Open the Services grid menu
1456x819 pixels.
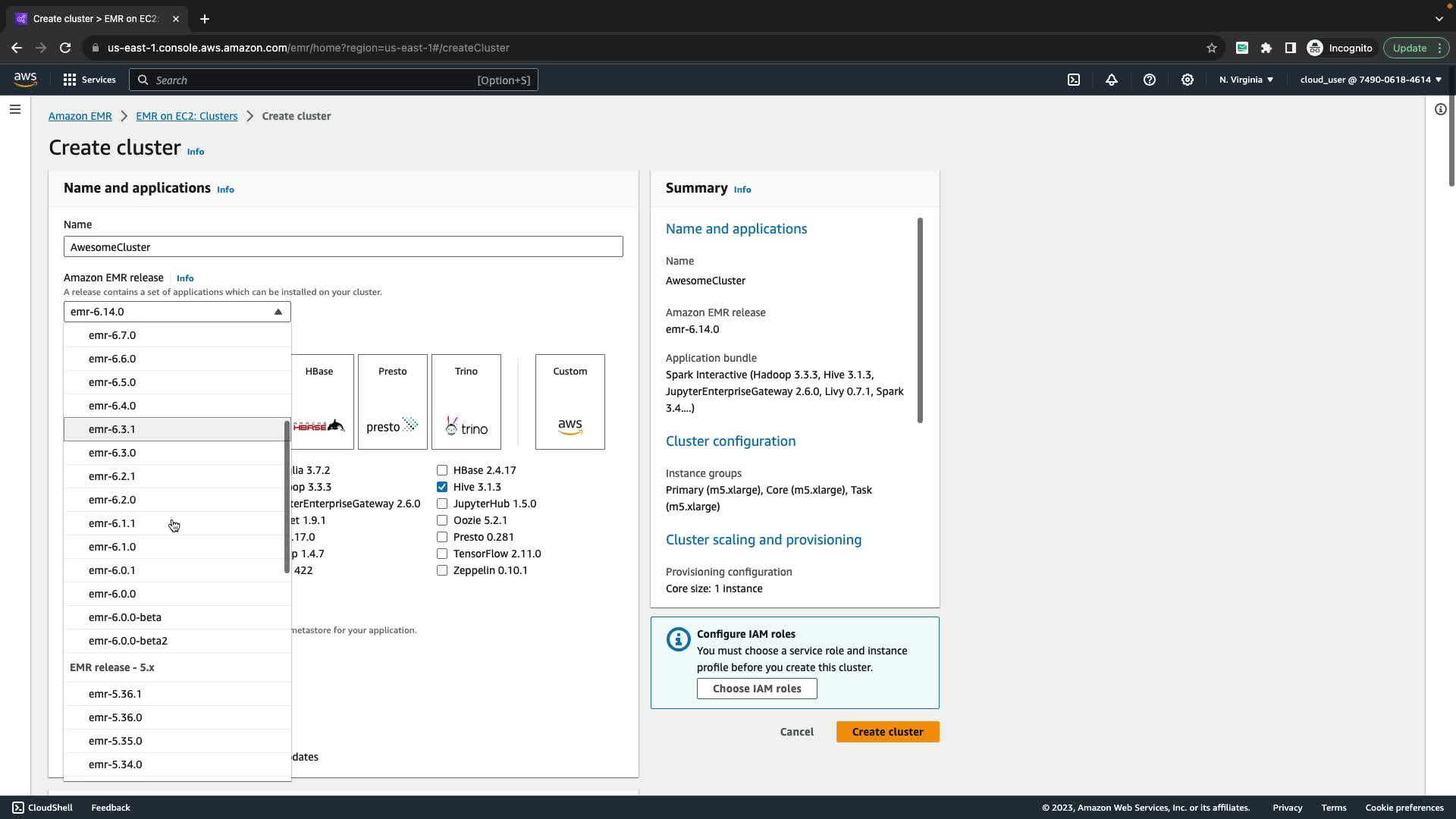coord(89,80)
